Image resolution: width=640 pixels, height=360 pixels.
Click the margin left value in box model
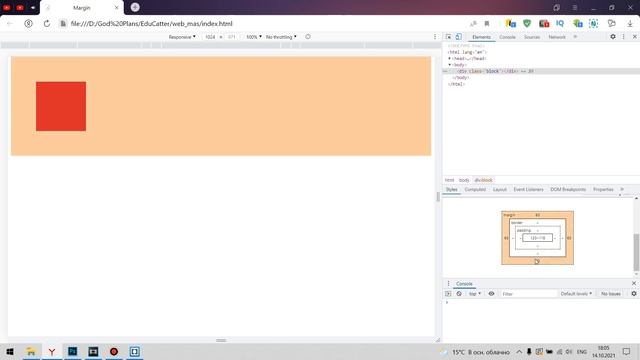[506, 238]
